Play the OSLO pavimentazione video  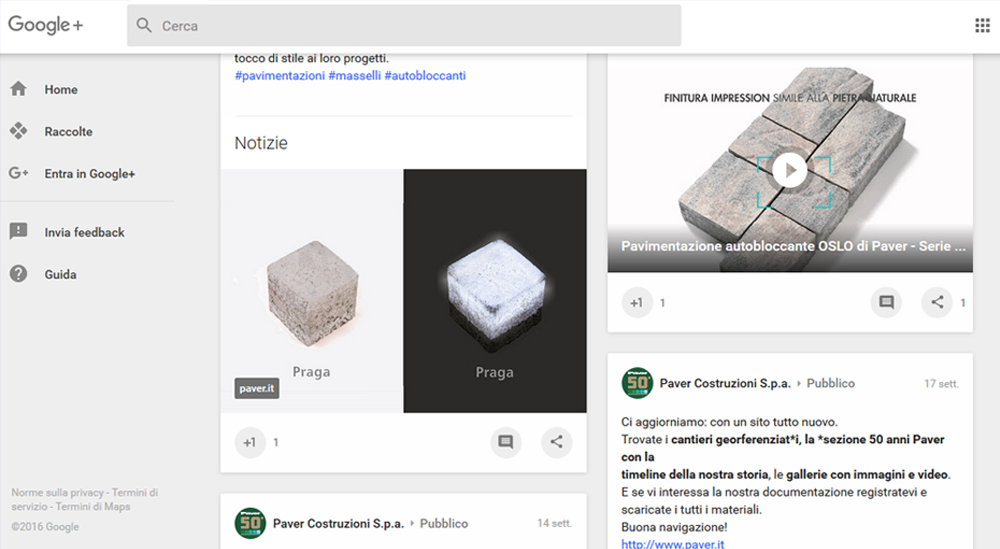tap(790, 171)
